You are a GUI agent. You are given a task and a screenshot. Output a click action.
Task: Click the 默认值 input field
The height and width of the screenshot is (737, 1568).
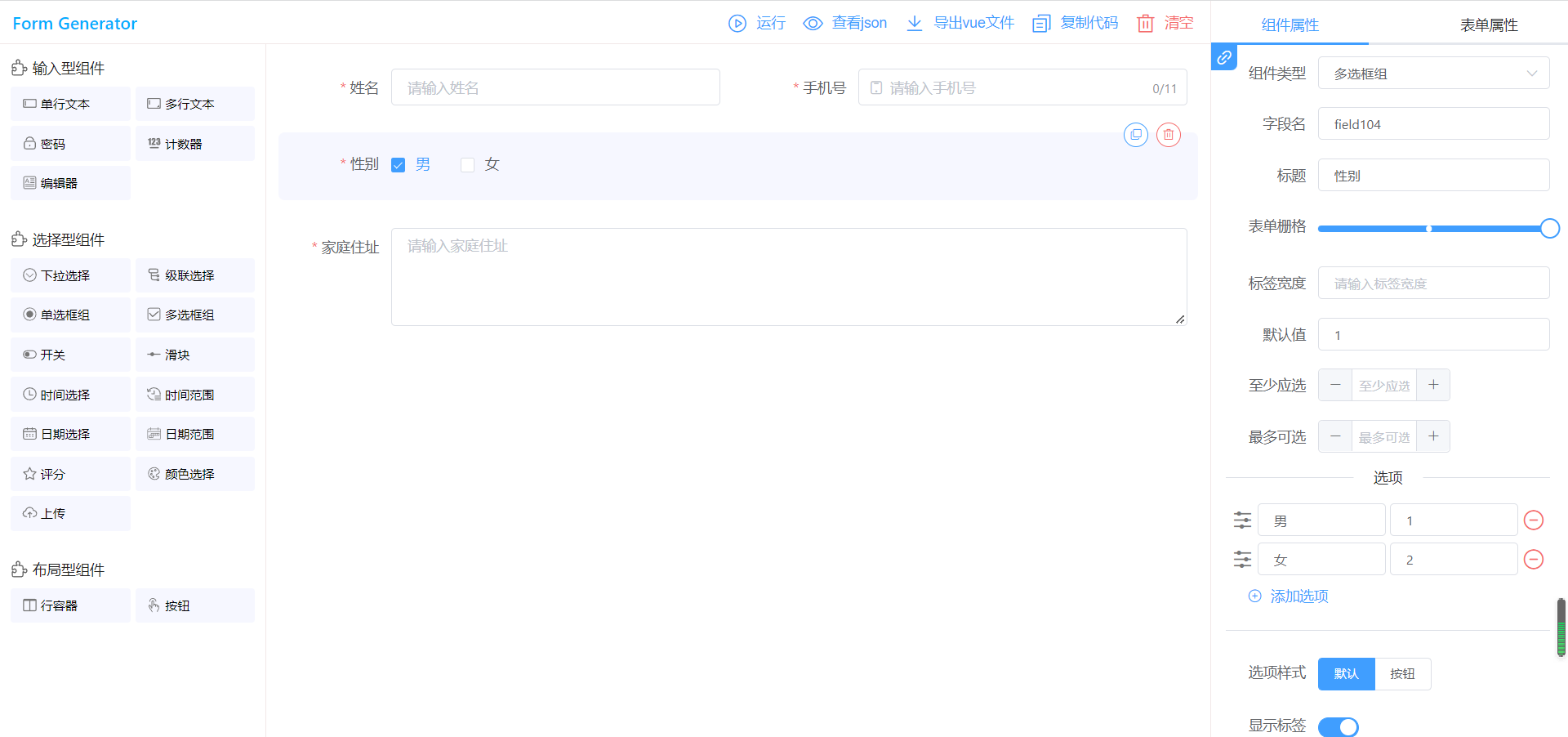point(1434,335)
